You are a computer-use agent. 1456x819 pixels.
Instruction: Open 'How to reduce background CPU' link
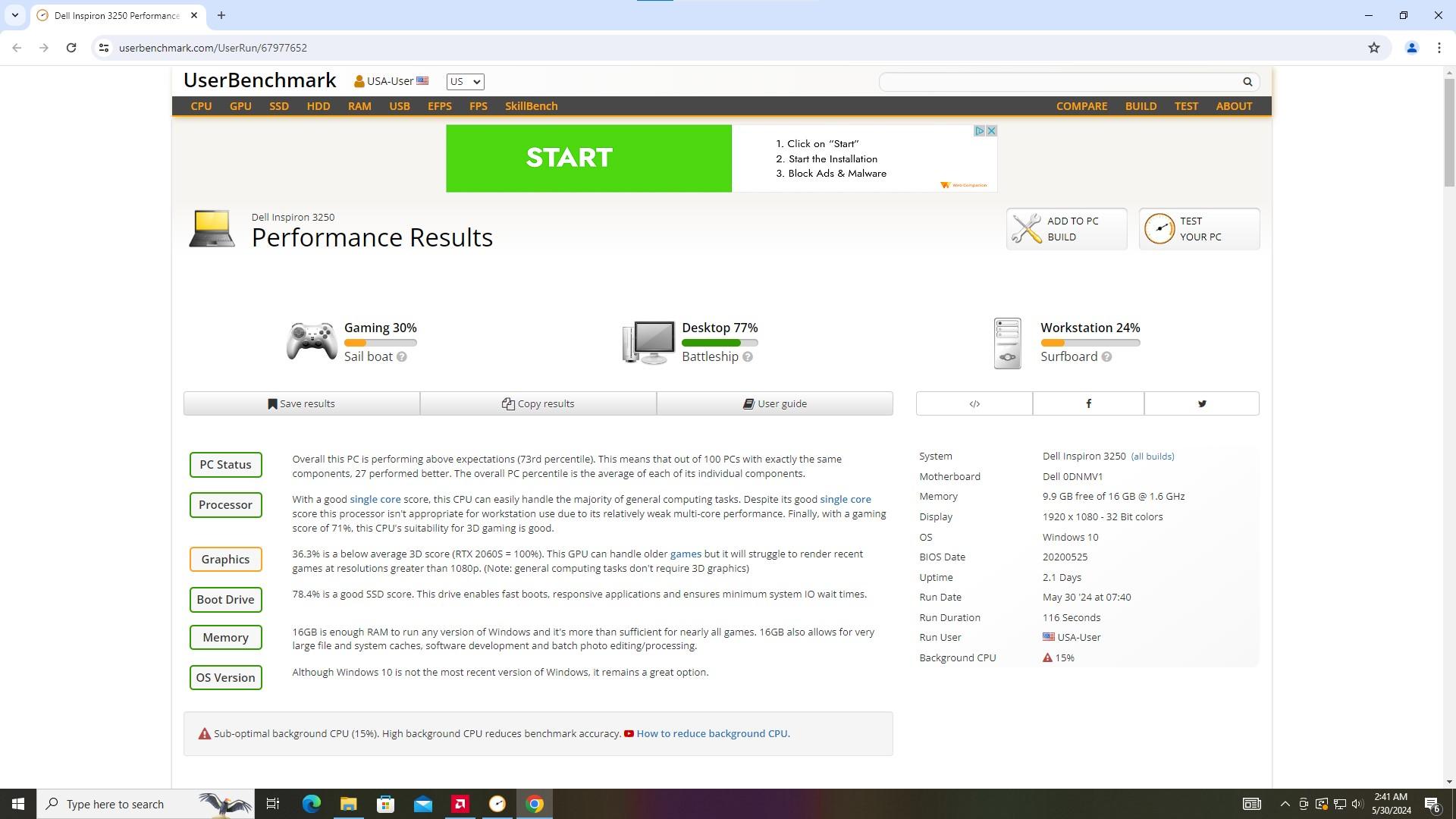(x=712, y=734)
